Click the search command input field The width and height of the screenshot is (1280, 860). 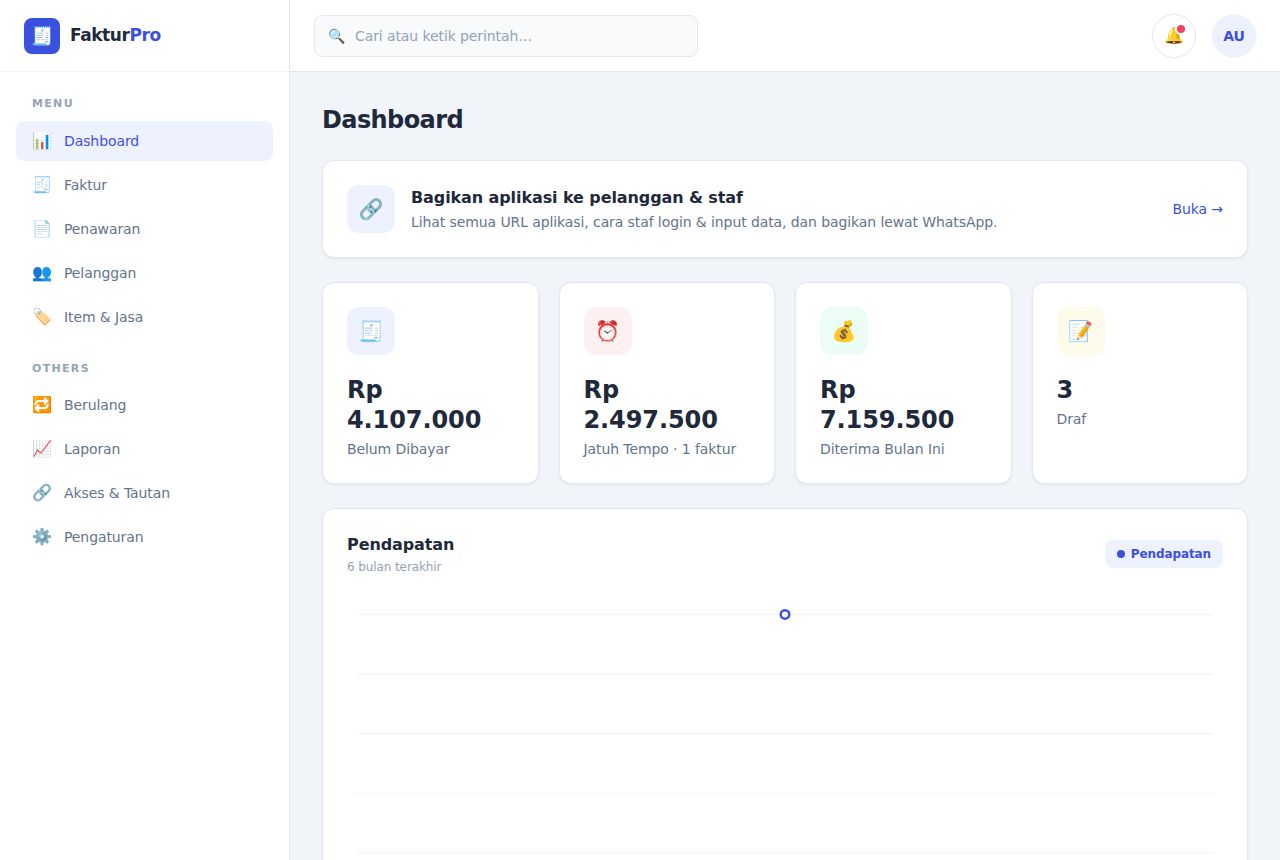click(506, 36)
